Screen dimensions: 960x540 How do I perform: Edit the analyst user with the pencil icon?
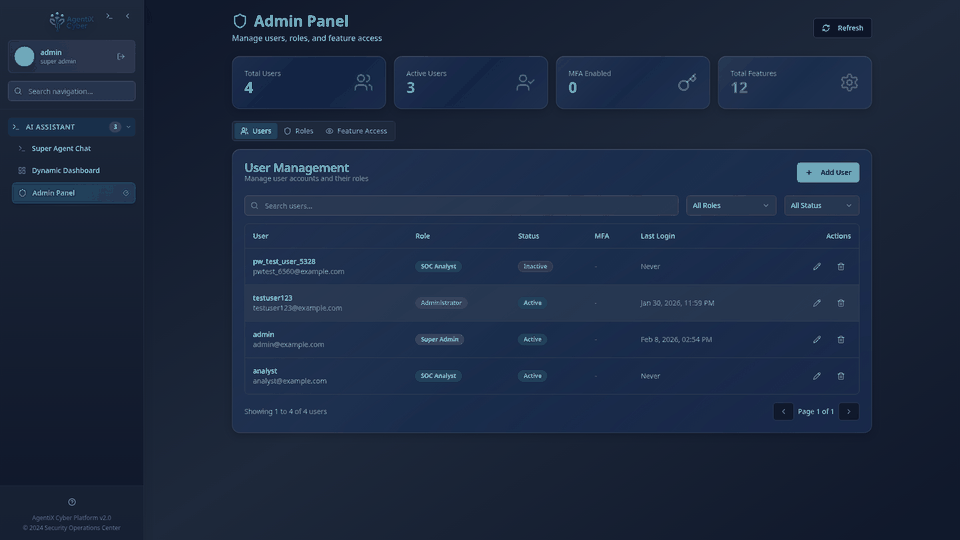click(x=817, y=376)
